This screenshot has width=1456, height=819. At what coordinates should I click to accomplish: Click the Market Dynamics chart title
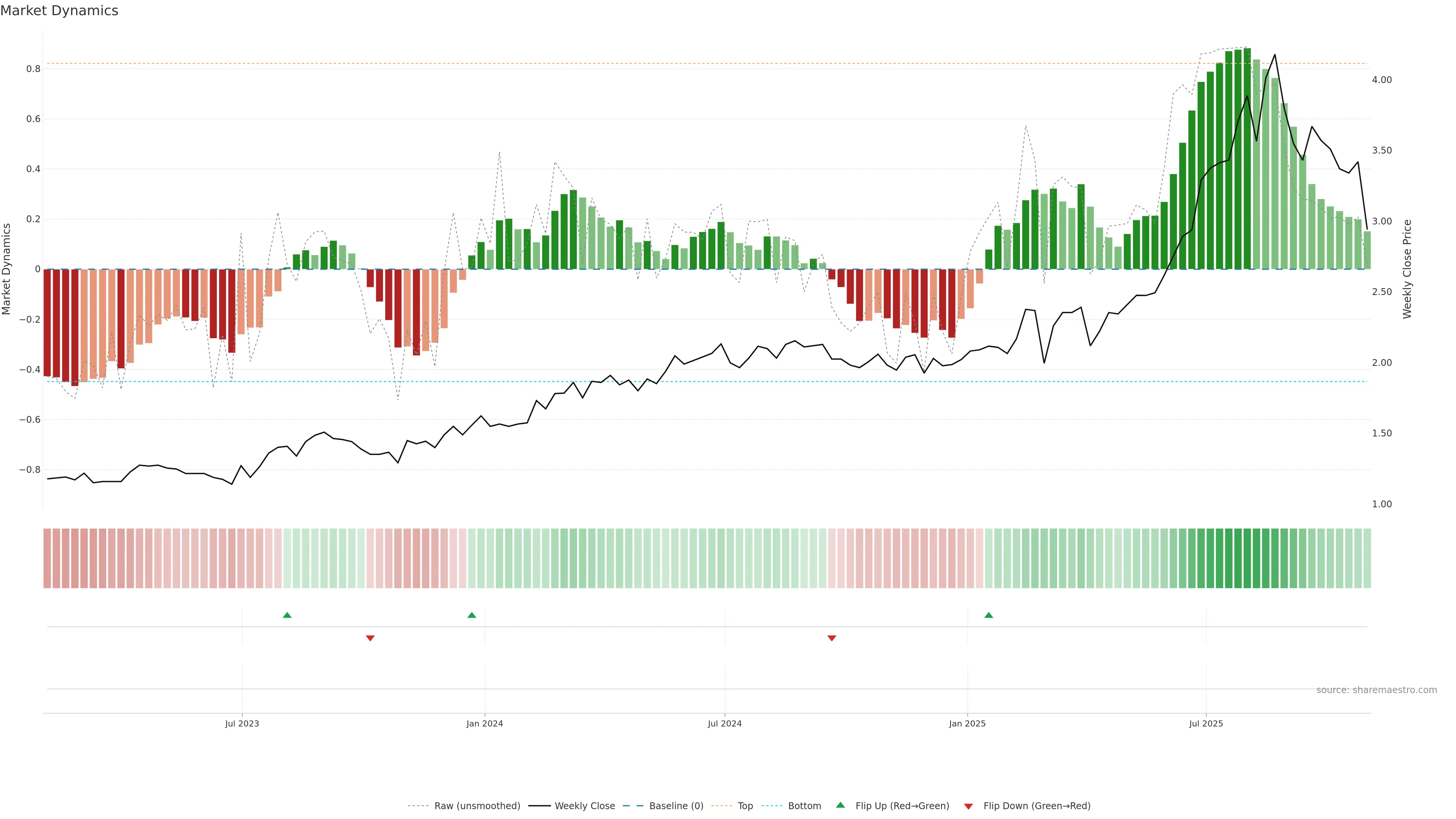point(60,11)
